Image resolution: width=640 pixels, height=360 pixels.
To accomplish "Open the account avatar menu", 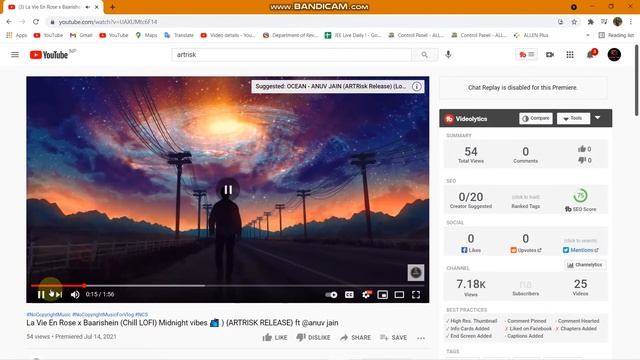I will pyautogui.click(x=614, y=54).
